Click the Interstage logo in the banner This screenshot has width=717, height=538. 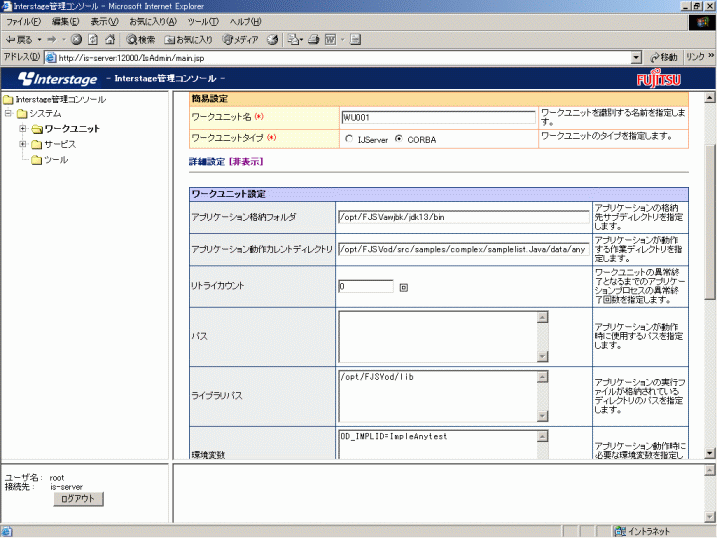[x=58, y=79]
